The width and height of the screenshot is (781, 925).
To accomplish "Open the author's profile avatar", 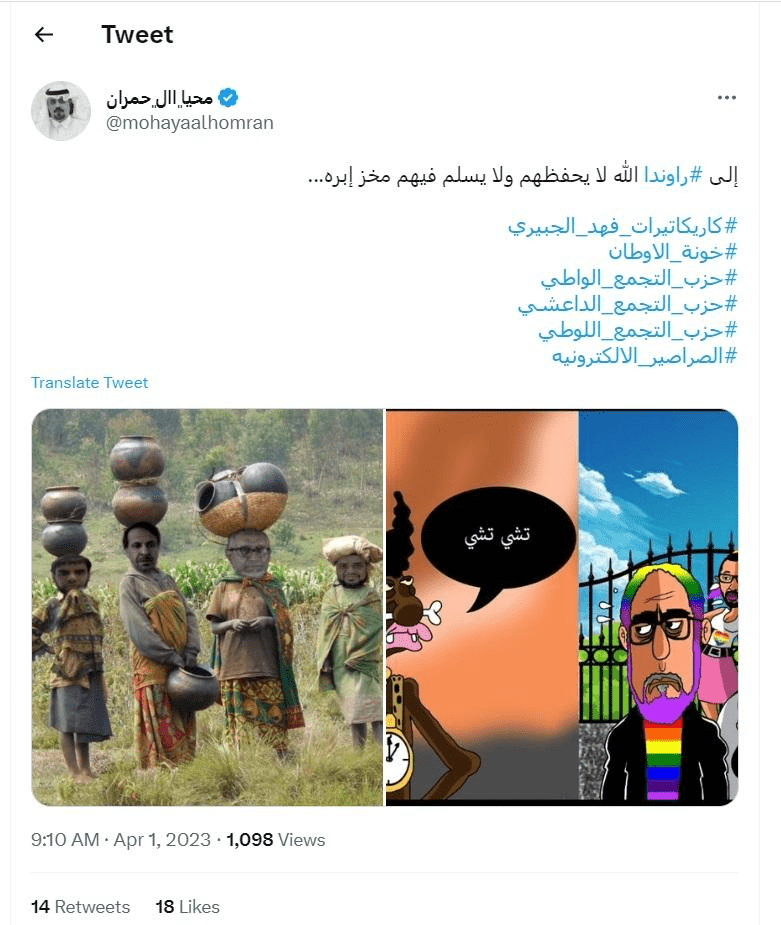I will coord(61,111).
